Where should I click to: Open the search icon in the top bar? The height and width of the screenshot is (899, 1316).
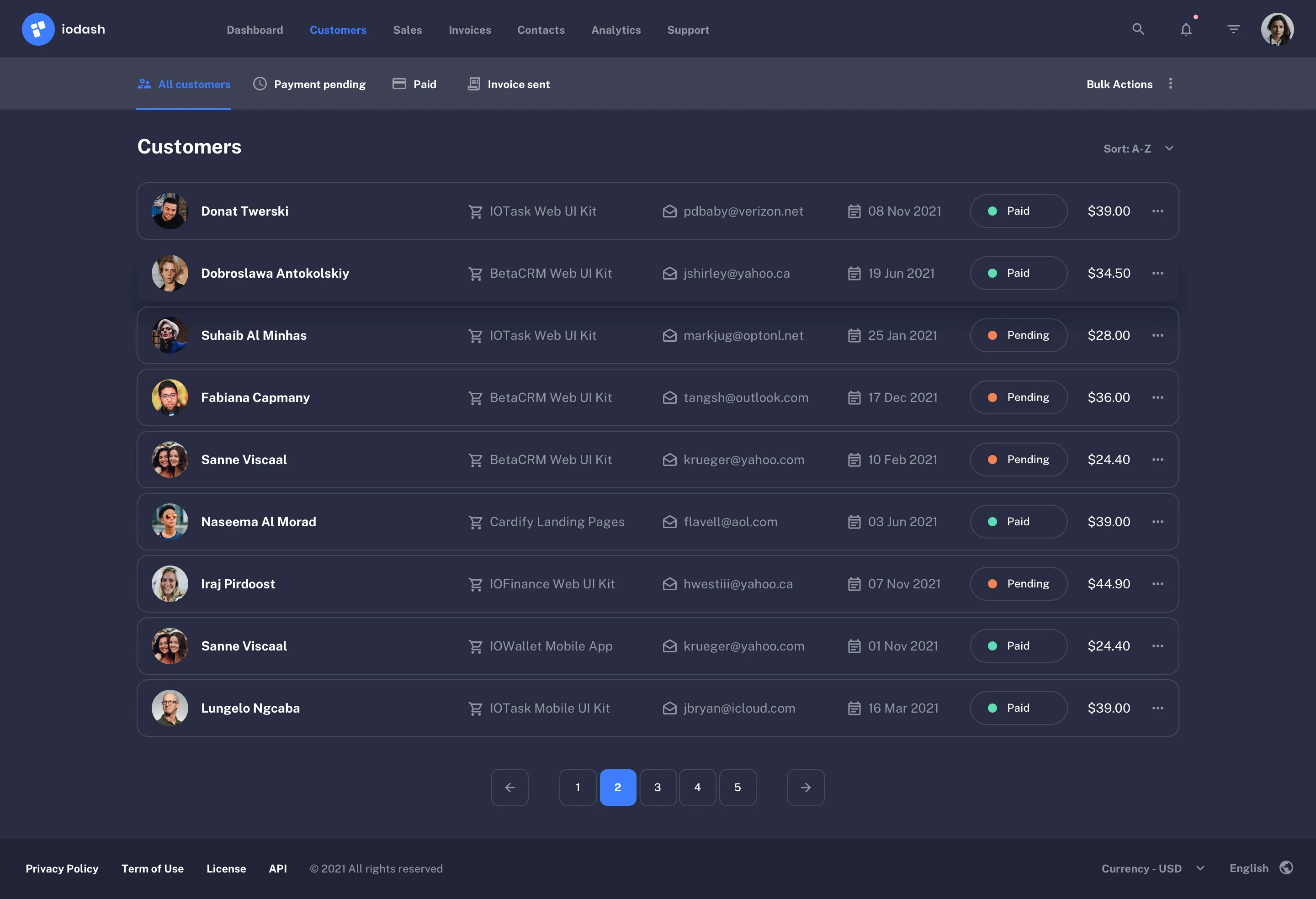pyautogui.click(x=1138, y=29)
